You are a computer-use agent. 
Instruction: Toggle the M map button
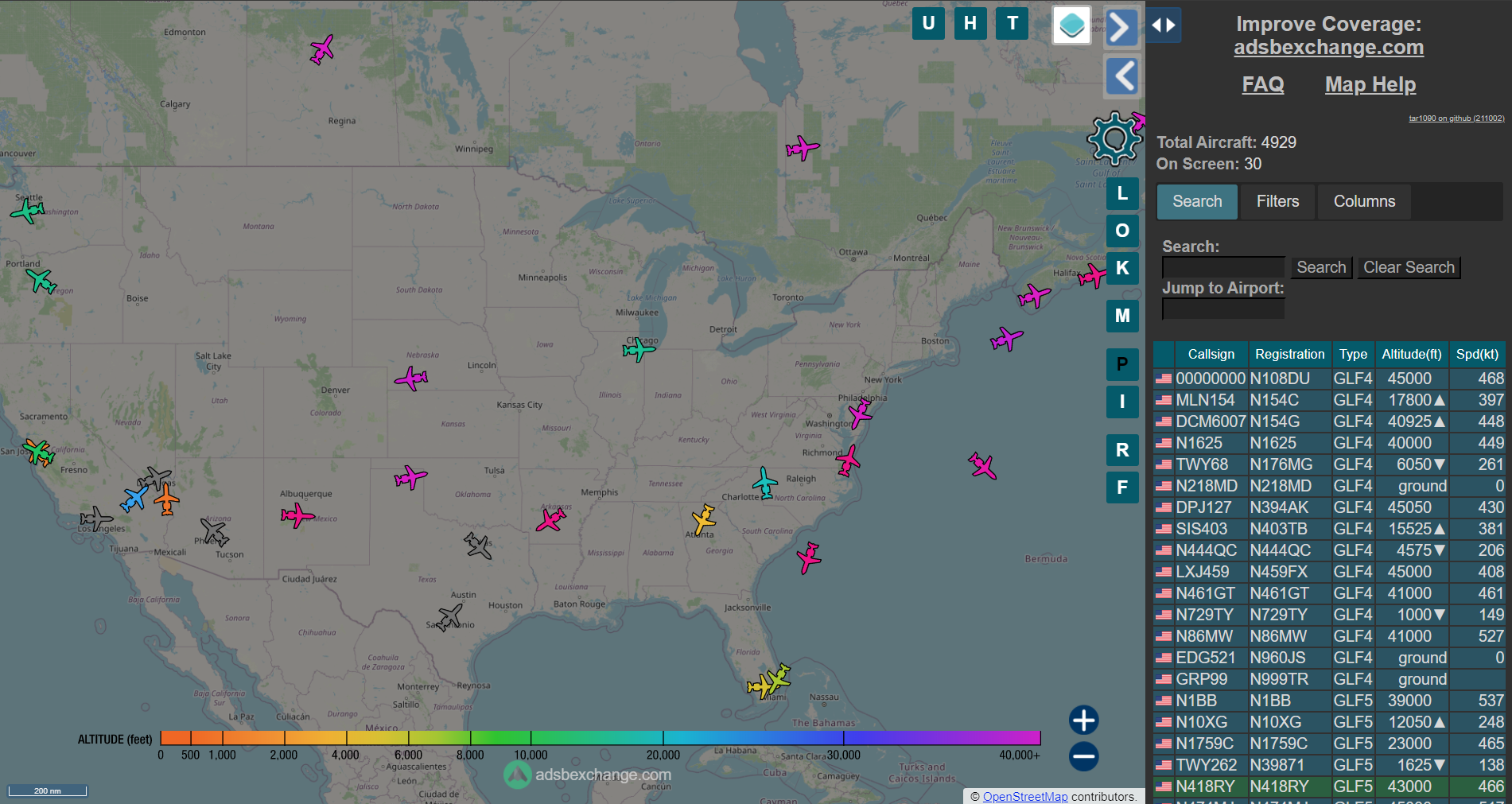point(1122,316)
